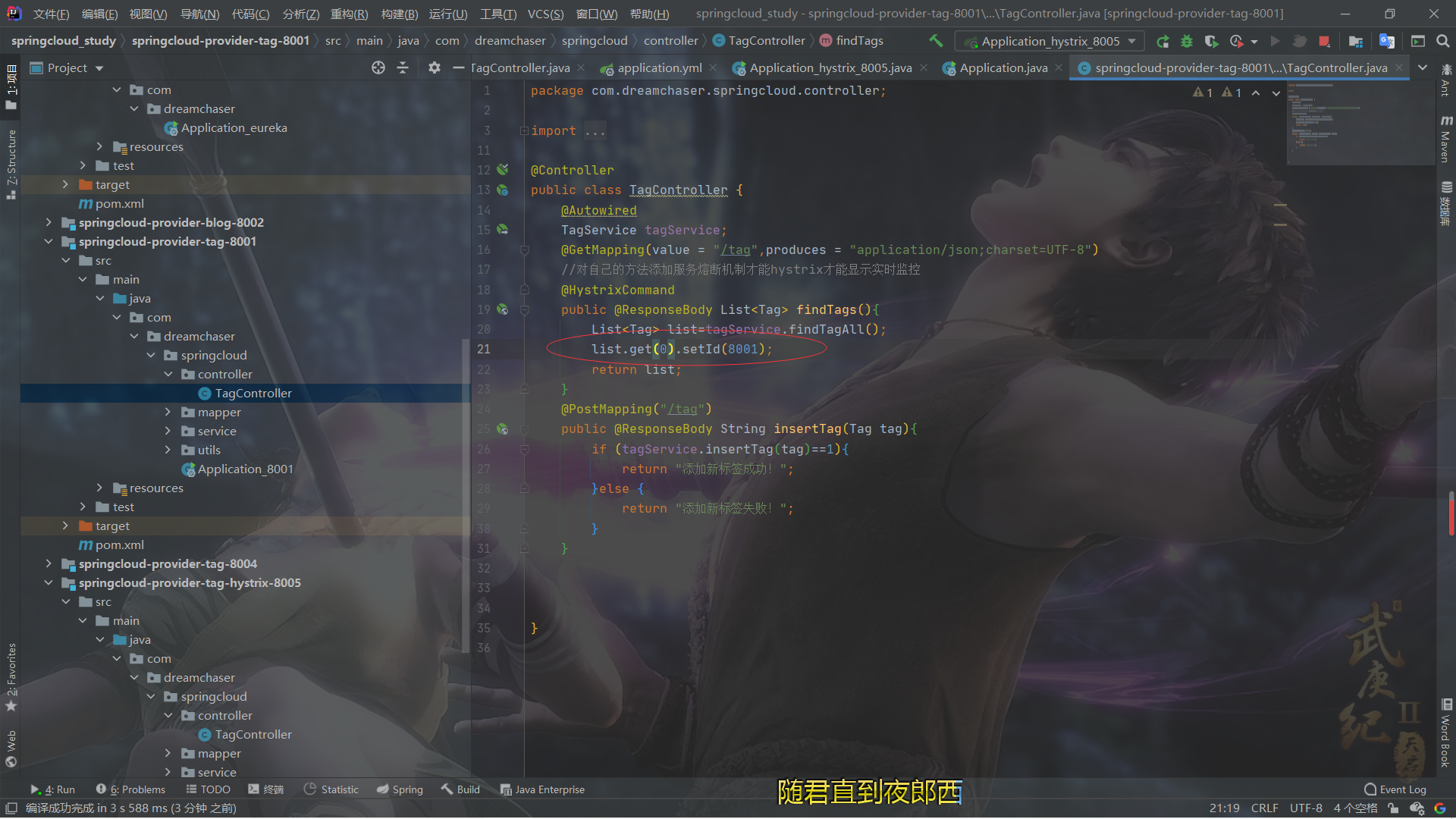1456x819 pixels.
Task: Click the Rerun application icon
Action: point(1163,41)
